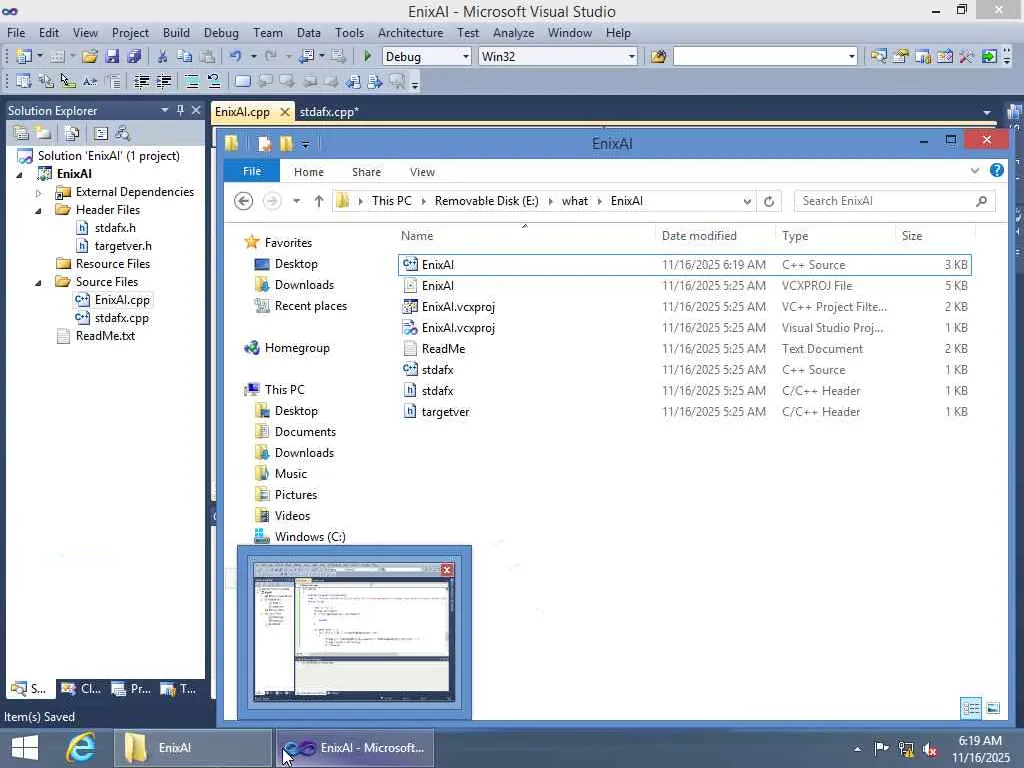Open File Explorer help question mark
1024x768 pixels.
pos(997,170)
